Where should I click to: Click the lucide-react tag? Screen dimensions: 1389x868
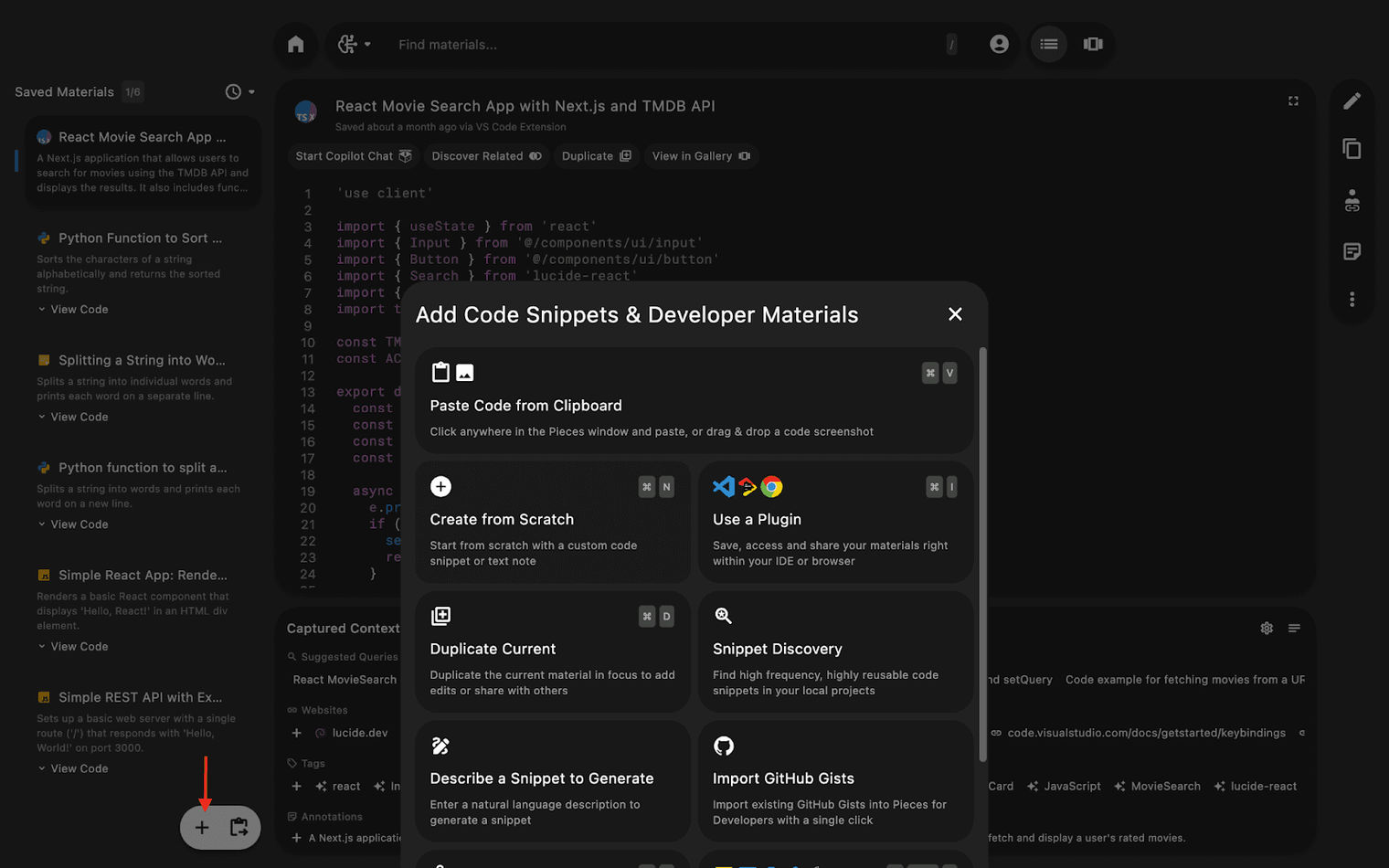[x=1255, y=786]
